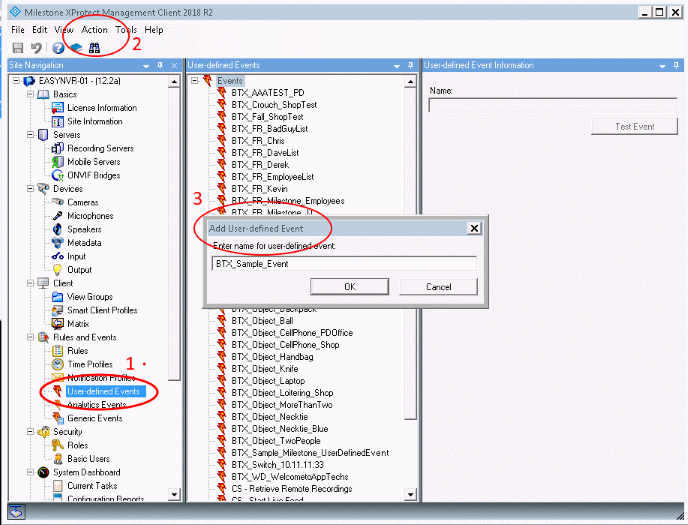Pin the User-defined Event Information panel
The width and height of the screenshot is (688, 525).
click(676, 65)
